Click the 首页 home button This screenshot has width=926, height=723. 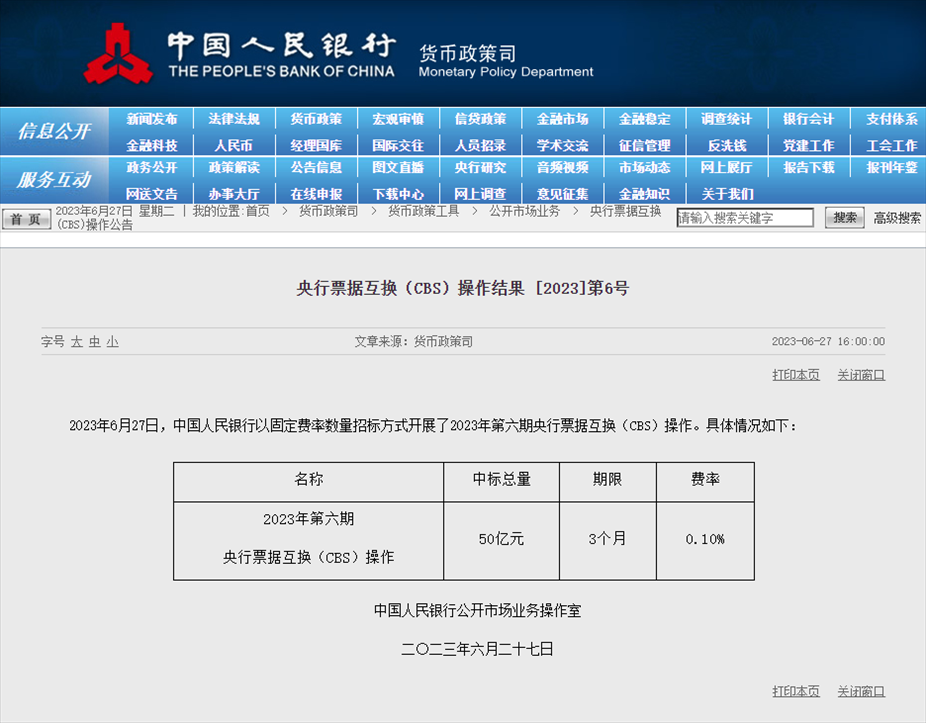(x=26, y=219)
